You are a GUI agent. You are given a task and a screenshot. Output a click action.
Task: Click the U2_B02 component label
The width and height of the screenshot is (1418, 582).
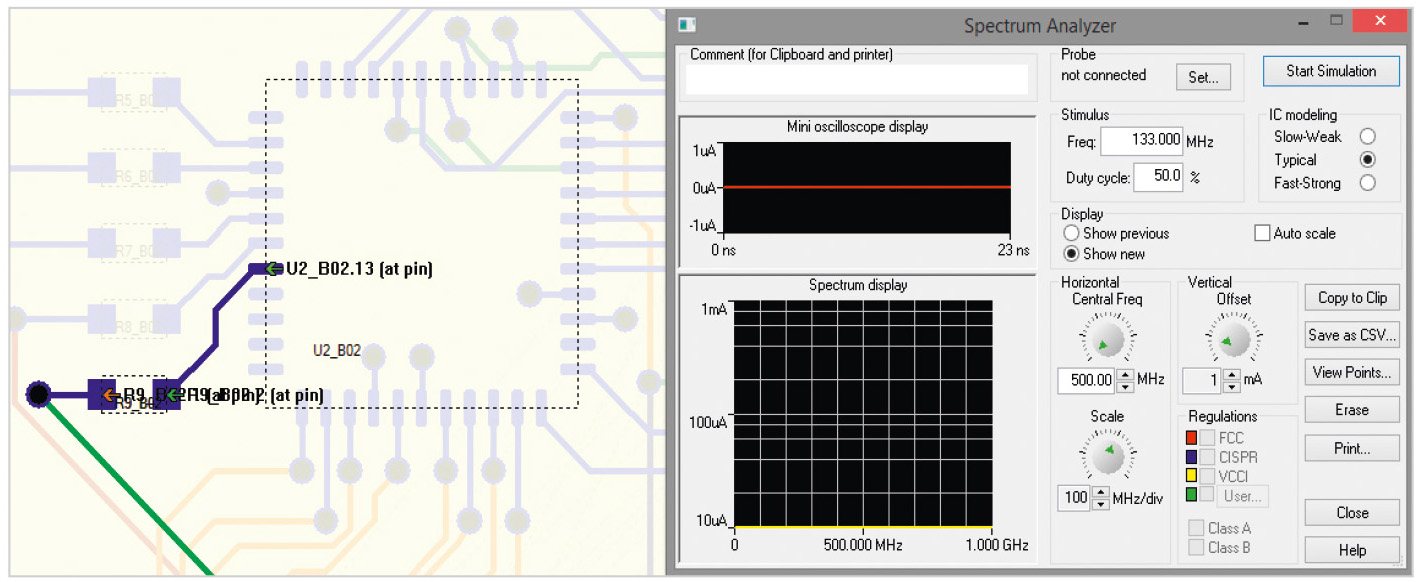[337, 351]
